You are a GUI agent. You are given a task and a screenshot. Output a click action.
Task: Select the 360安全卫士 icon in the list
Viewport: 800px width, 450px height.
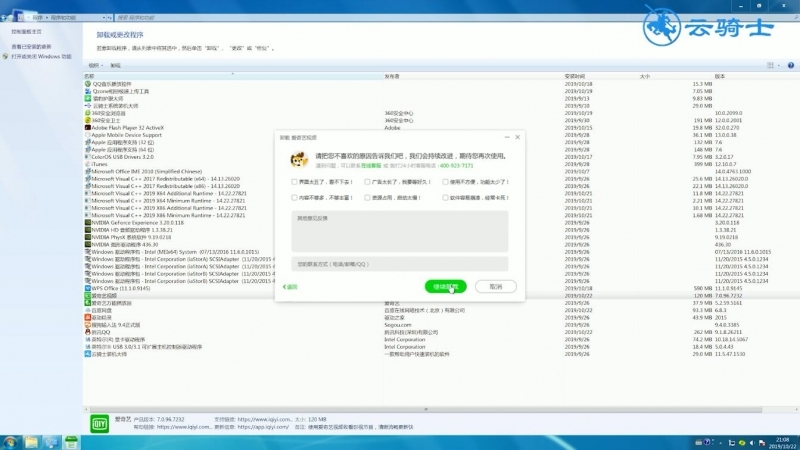pos(88,120)
